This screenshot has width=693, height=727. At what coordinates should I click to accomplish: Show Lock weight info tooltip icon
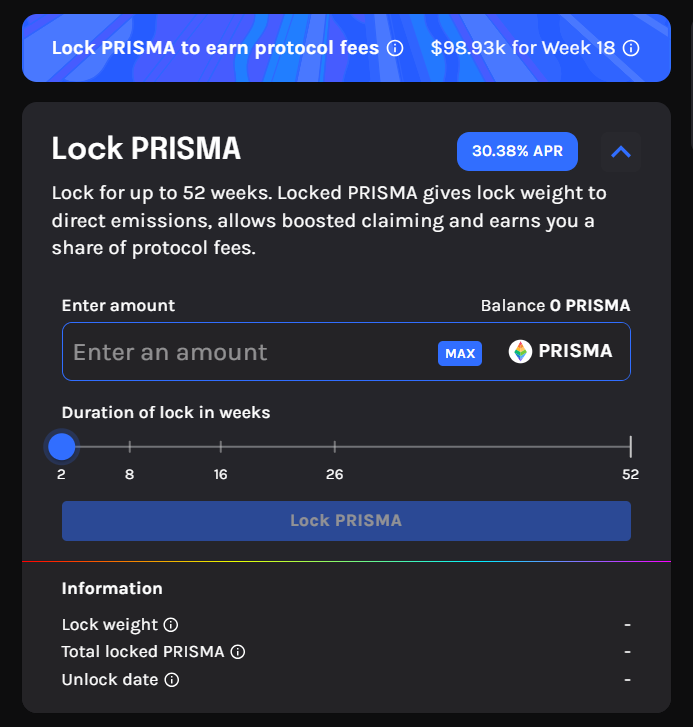[x=171, y=625]
